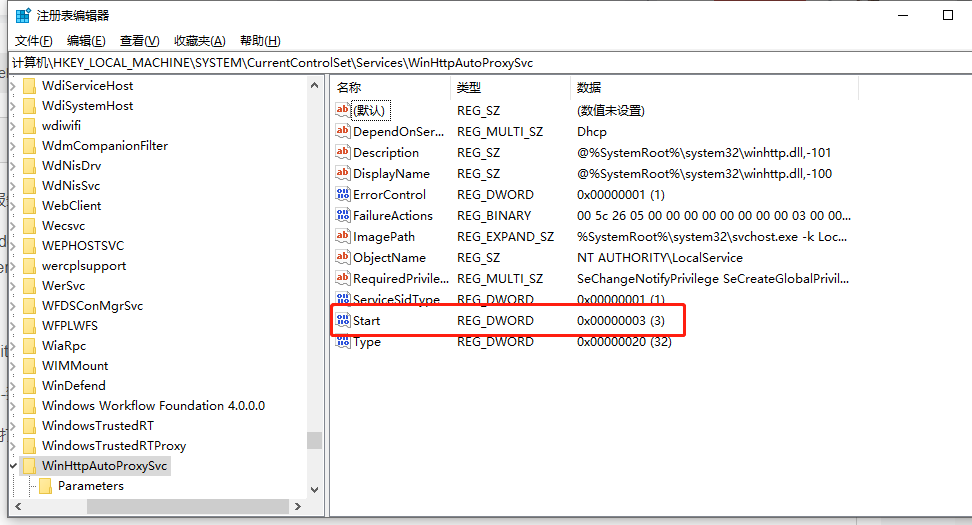The image size is (972, 525).
Task: Click the DWORD icon of Start value
Action: coord(343,320)
